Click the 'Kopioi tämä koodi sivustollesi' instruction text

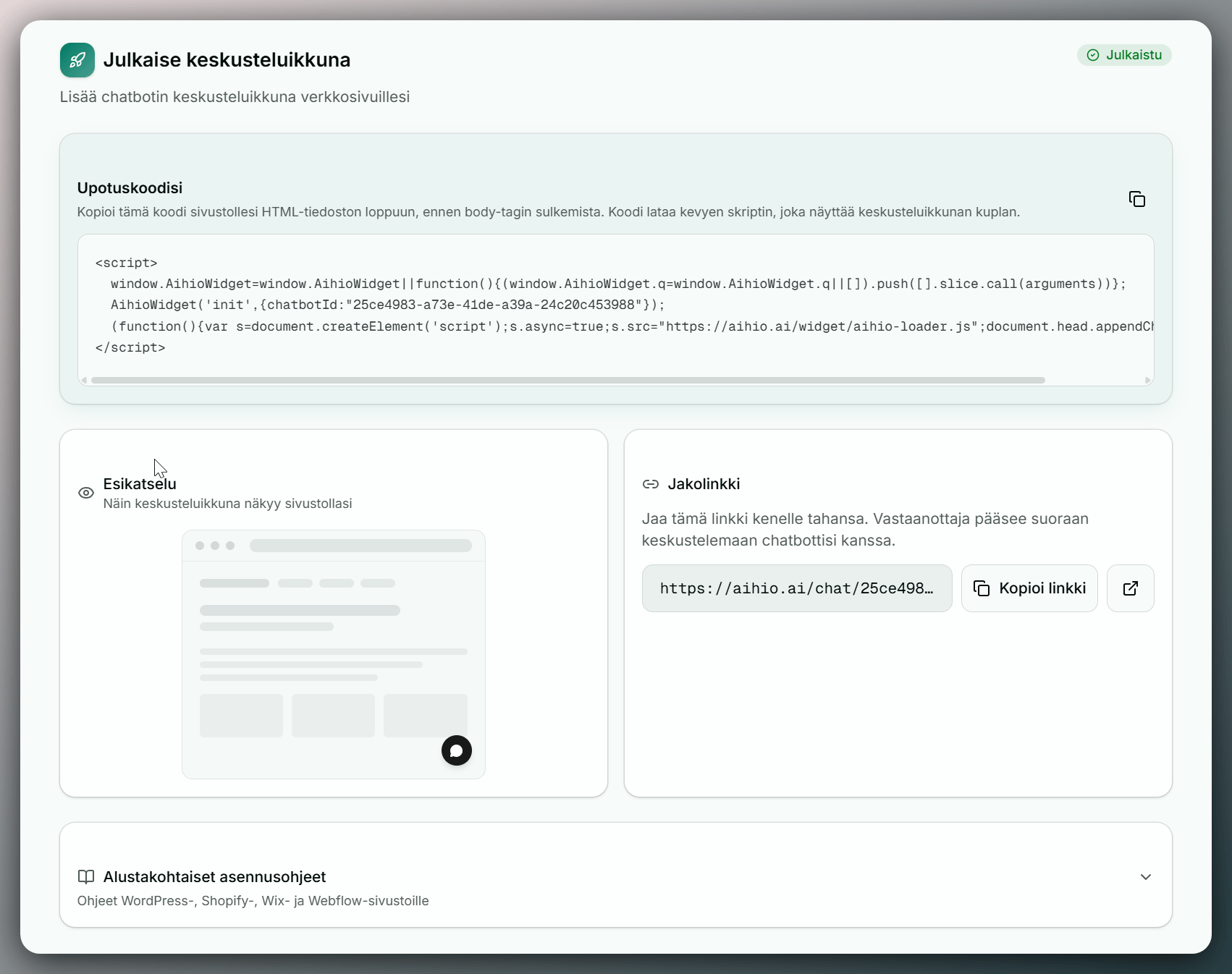pos(549,212)
